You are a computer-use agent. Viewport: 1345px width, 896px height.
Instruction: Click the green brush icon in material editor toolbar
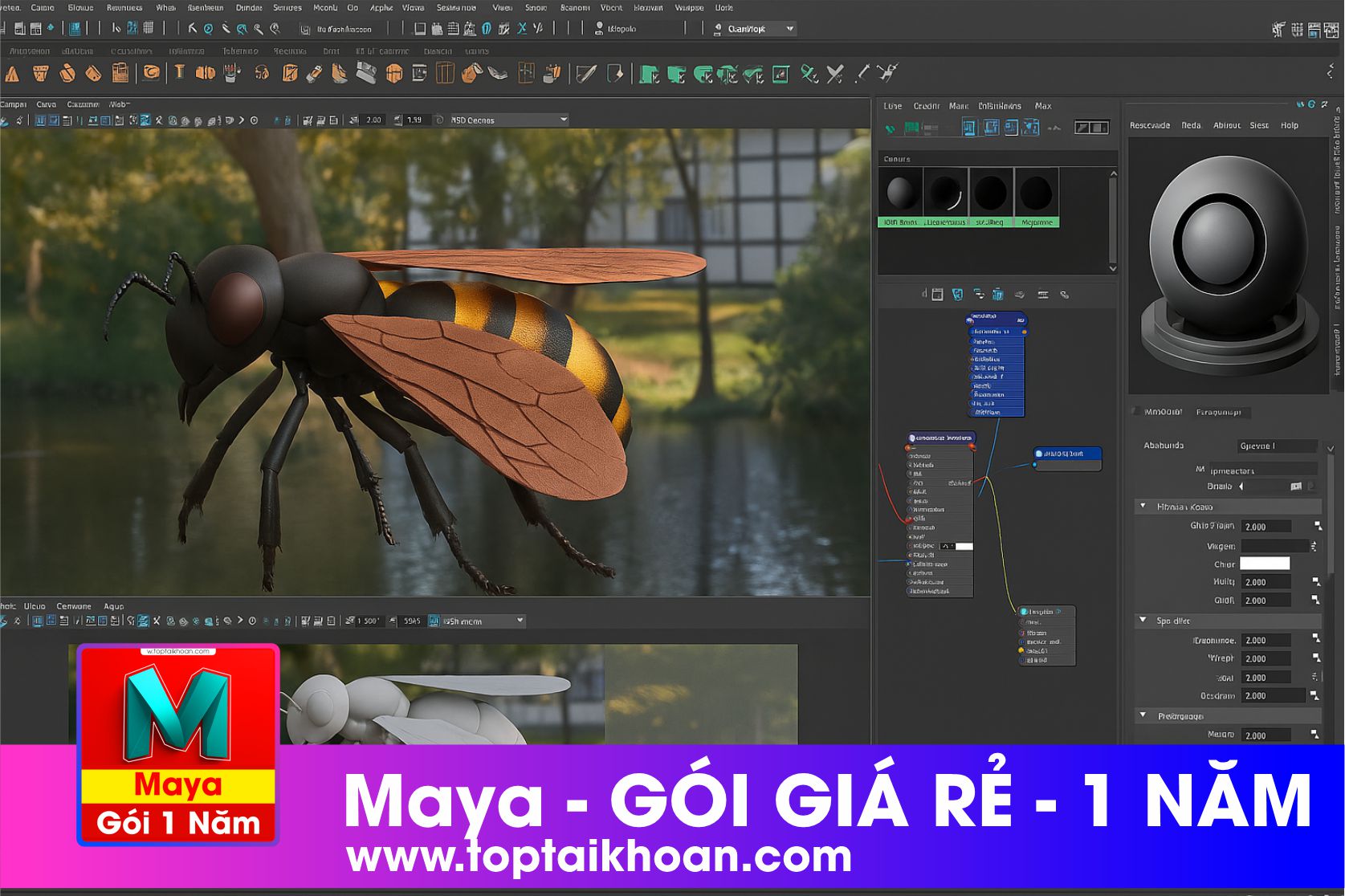(890, 128)
